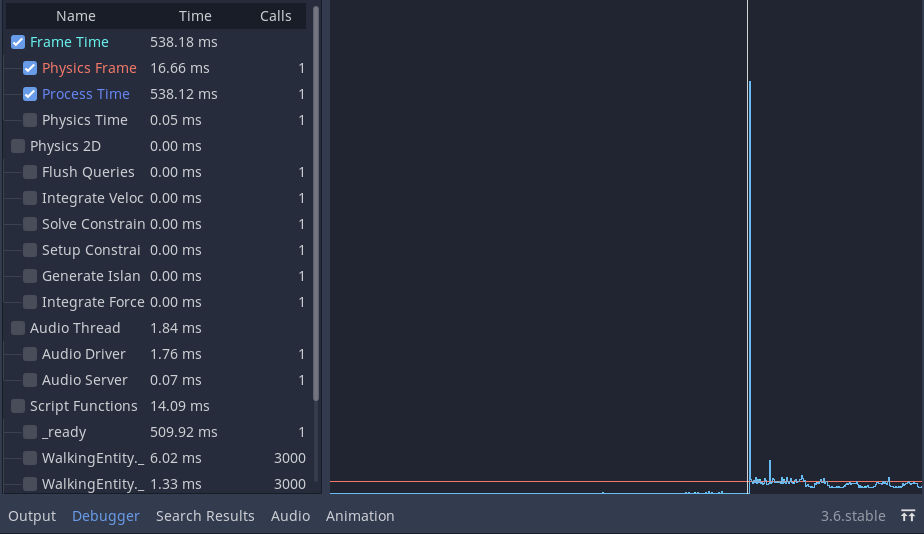
Task: Uncheck the Process Time checkbox
Action: (x=29, y=94)
